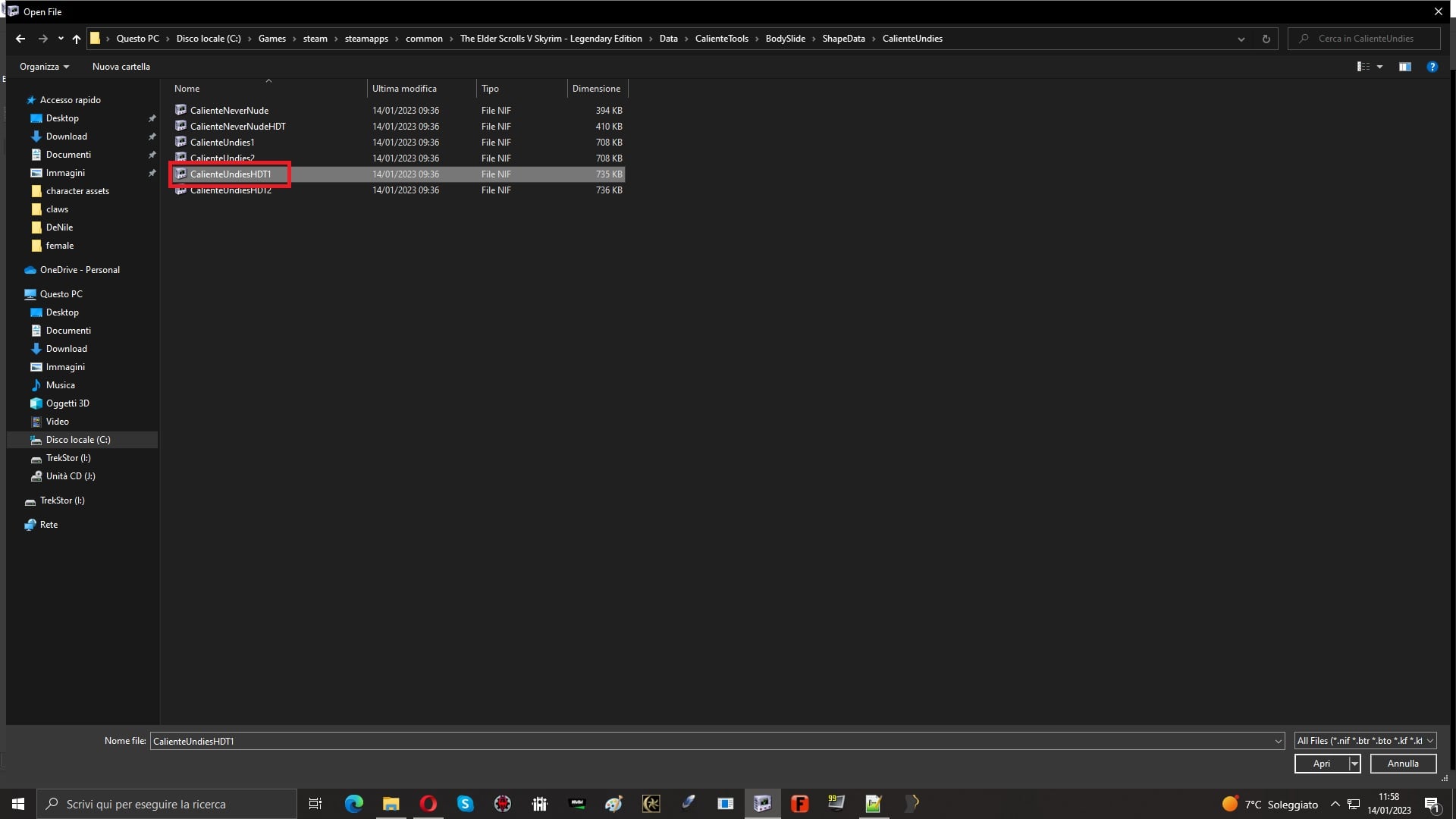Screen dimensions: 1456x819
Task: Show hidden system tray icons
Action: click(1335, 804)
